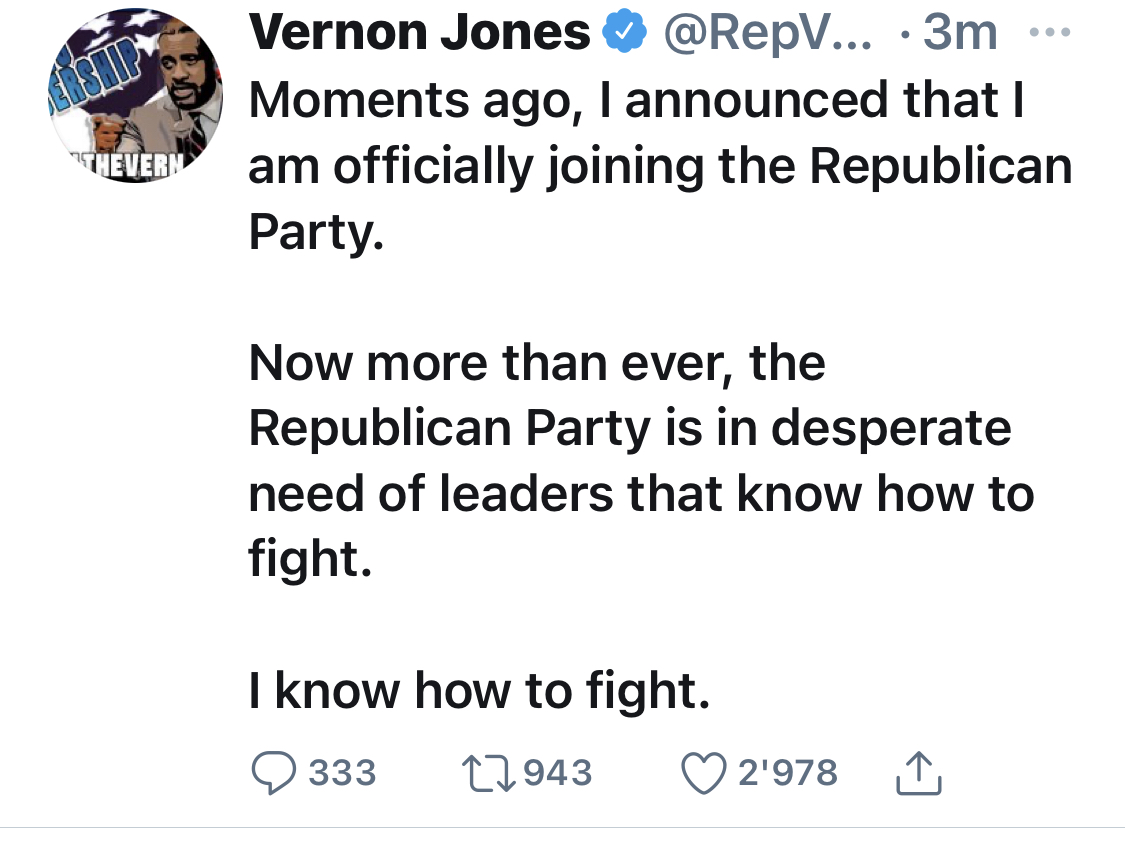Open Vernon Jones profile picture
Screen dimensions: 1125x846
point(136,95)
